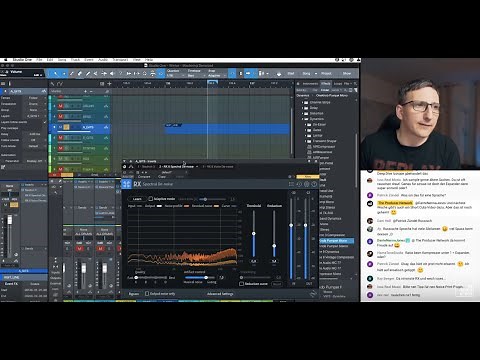The height and width of the screenshot is (360, 480).
Task: Click the question mark help toolbar icon
Action: (x=120, y=73)
